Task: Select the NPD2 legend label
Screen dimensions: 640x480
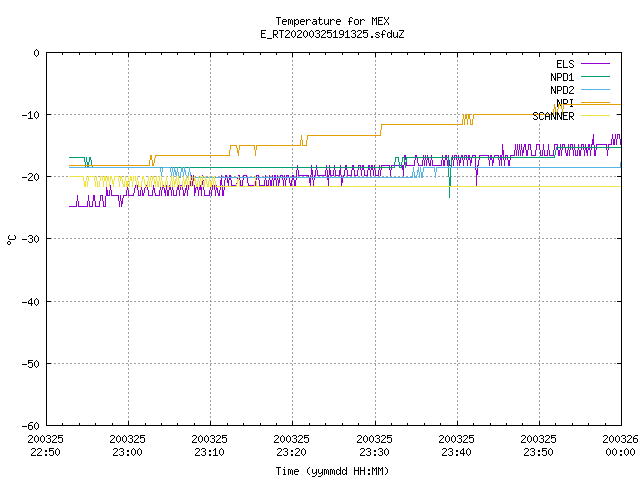Action: [x=562, y=90]
